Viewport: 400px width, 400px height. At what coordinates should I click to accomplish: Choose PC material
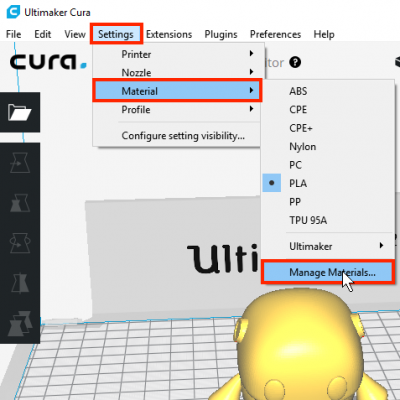tap(328, 165)
